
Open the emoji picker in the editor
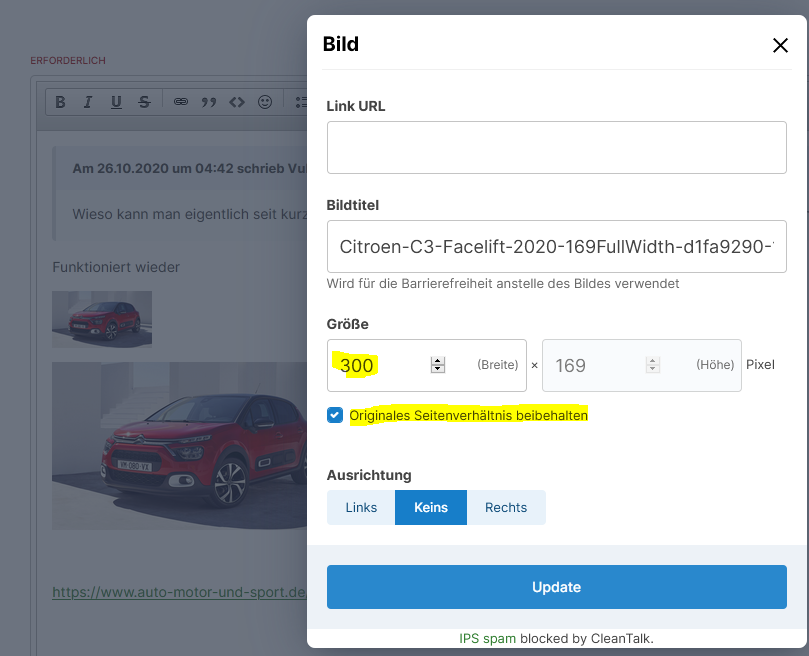tap(265, 102)
